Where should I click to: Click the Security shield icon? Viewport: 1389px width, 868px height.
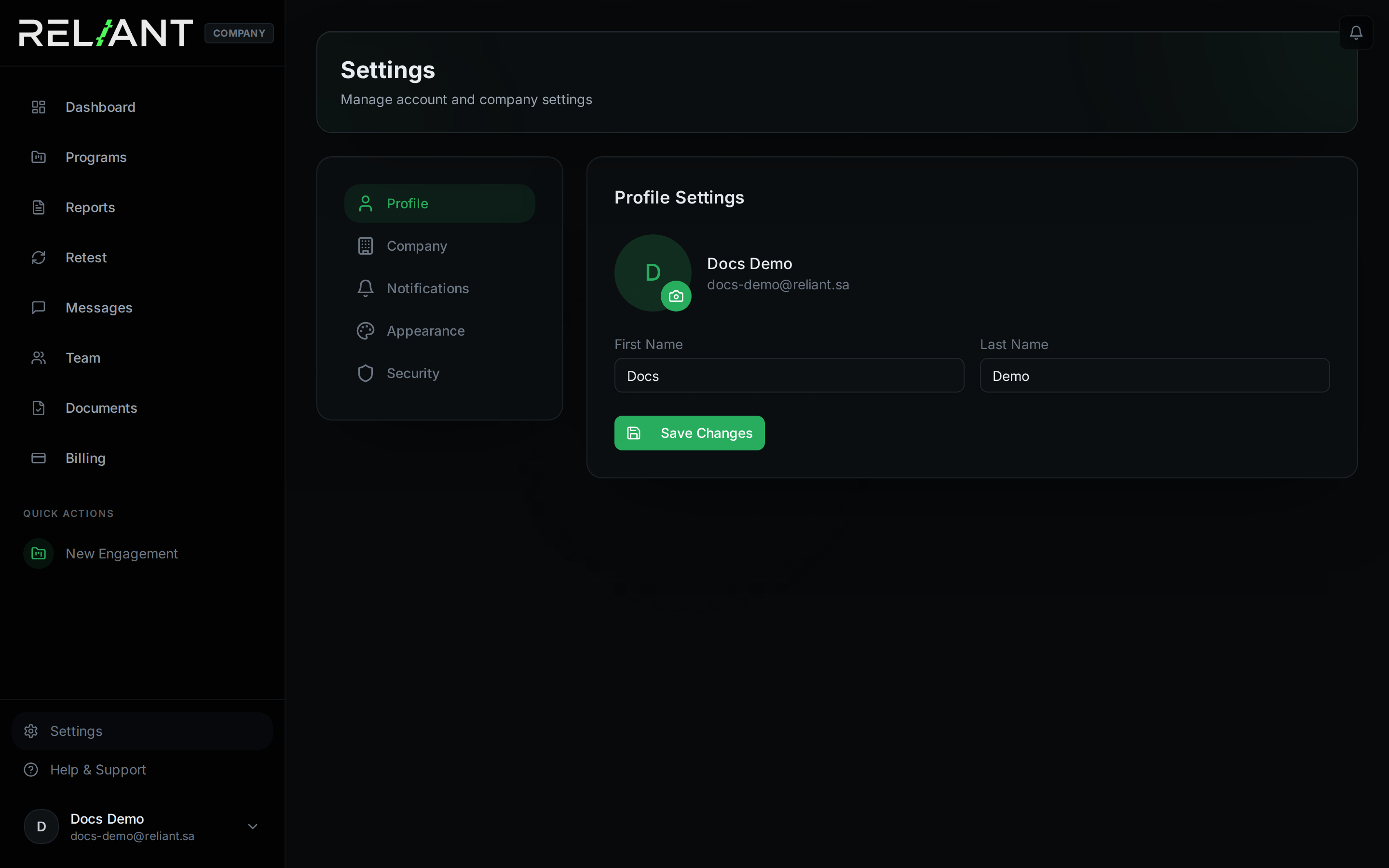tap(366, 373)
